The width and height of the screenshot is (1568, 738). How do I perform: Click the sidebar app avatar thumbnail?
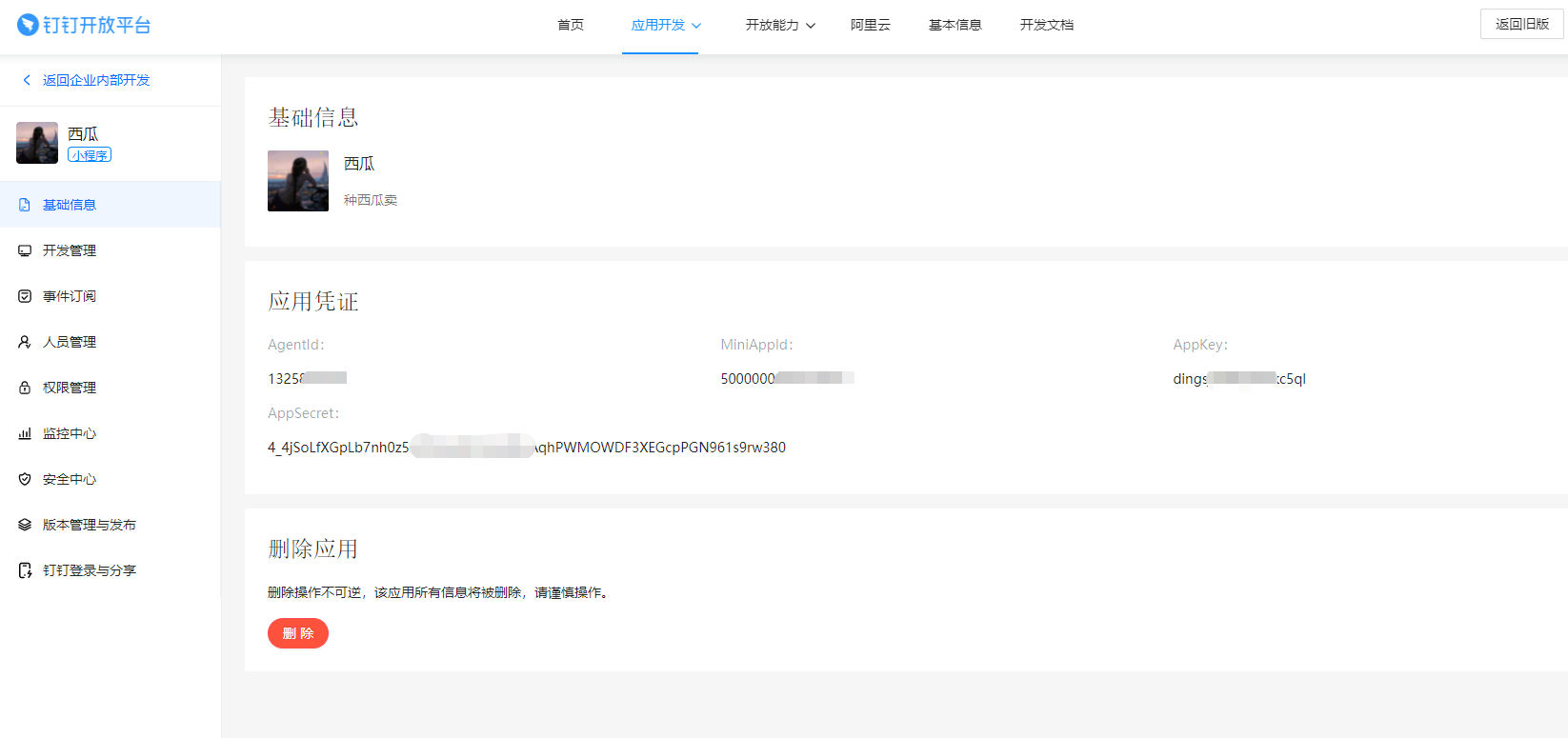37,143
